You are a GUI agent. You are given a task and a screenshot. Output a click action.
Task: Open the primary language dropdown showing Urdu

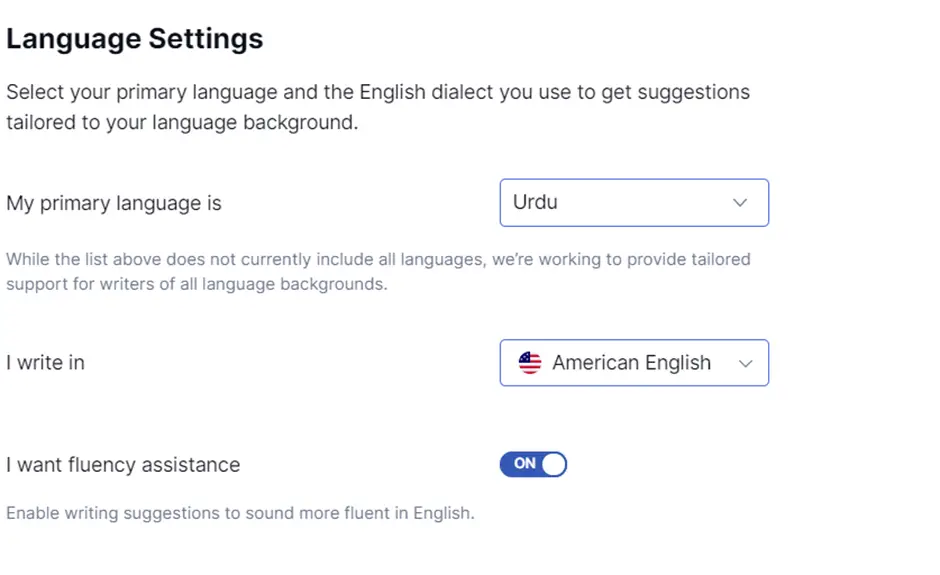pos(634,203)
